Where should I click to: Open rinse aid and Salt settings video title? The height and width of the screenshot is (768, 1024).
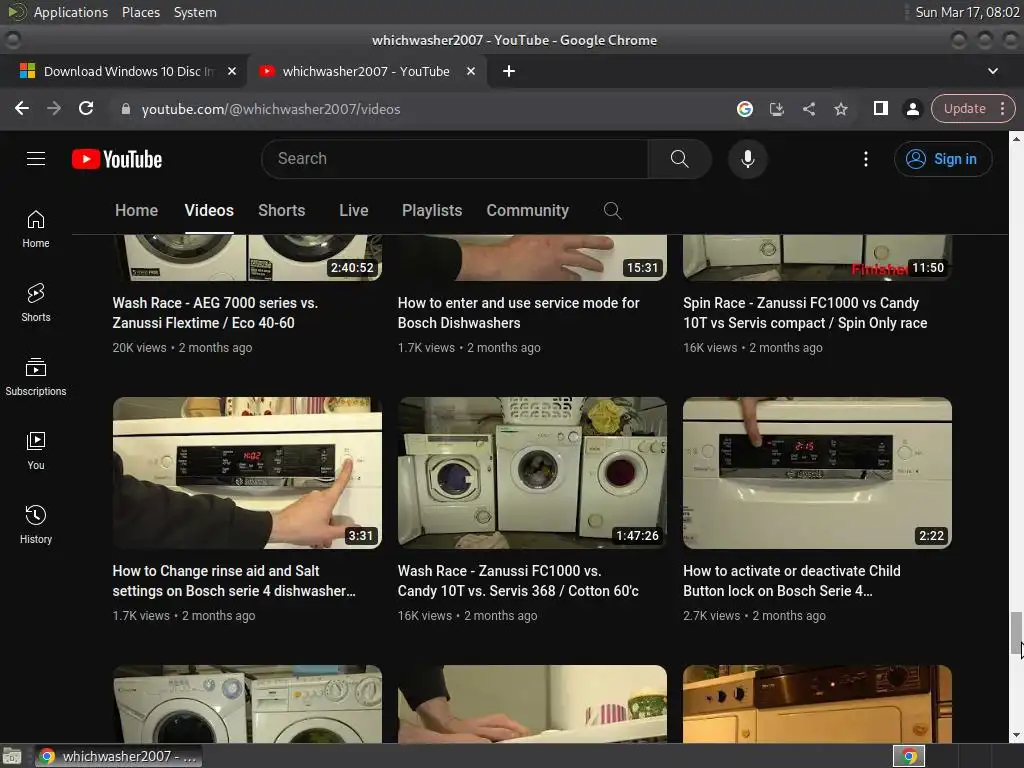pyautogui.click(x=234, y=581)
